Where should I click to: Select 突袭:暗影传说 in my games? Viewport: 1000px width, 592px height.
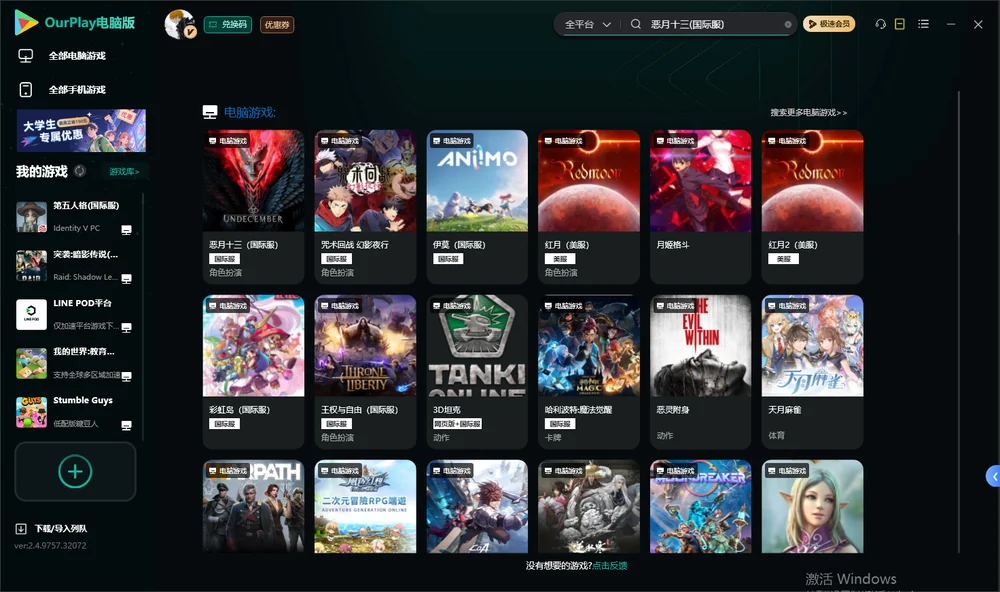[x=76, y=265]
